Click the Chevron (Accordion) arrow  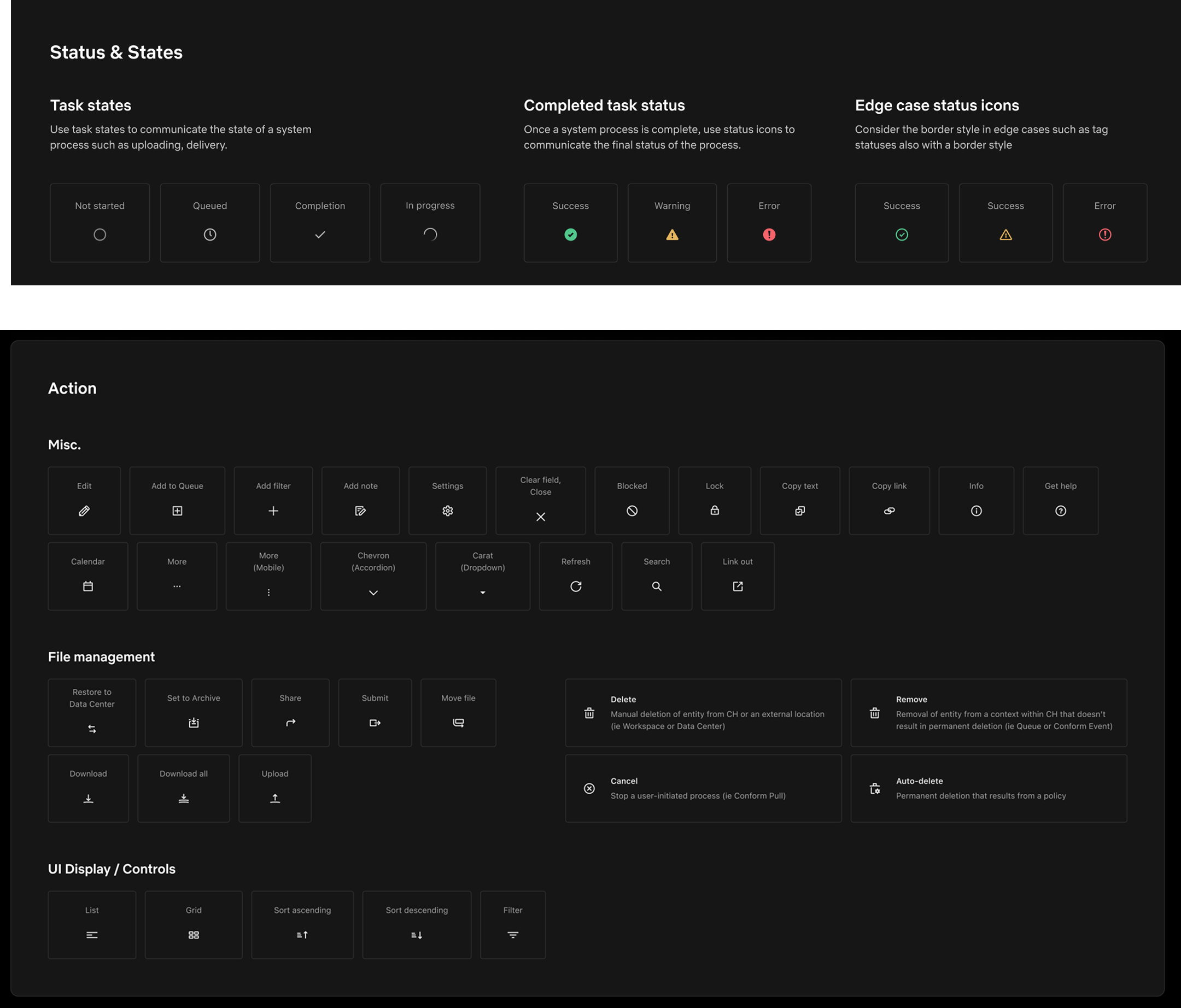[x=373, y=593]
